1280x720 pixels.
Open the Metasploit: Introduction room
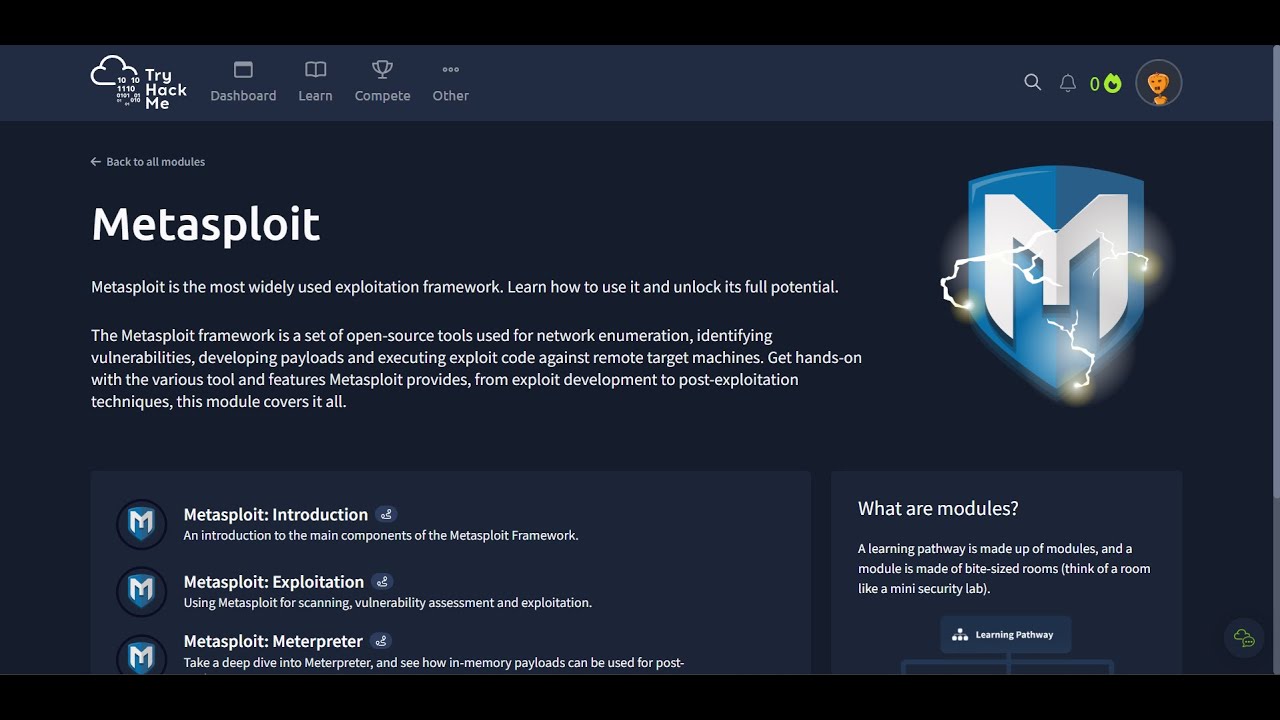click(276, 514)
